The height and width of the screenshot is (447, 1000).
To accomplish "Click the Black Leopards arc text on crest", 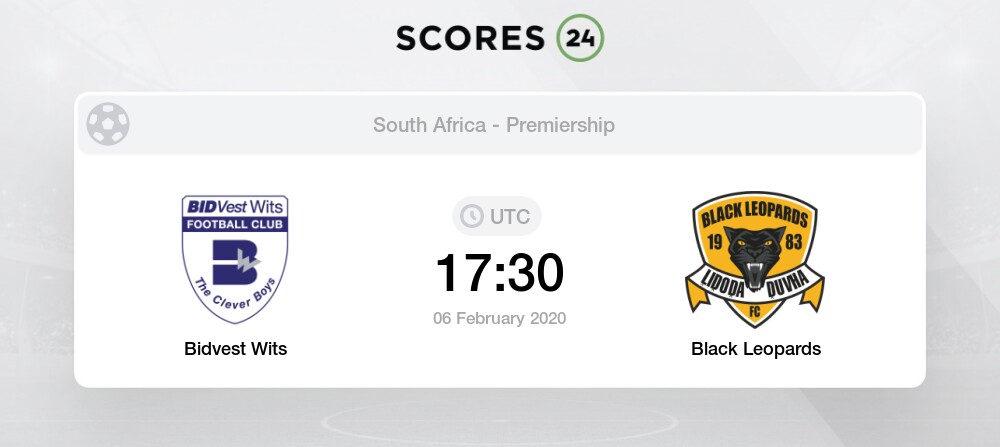I will tap(755, 212).
